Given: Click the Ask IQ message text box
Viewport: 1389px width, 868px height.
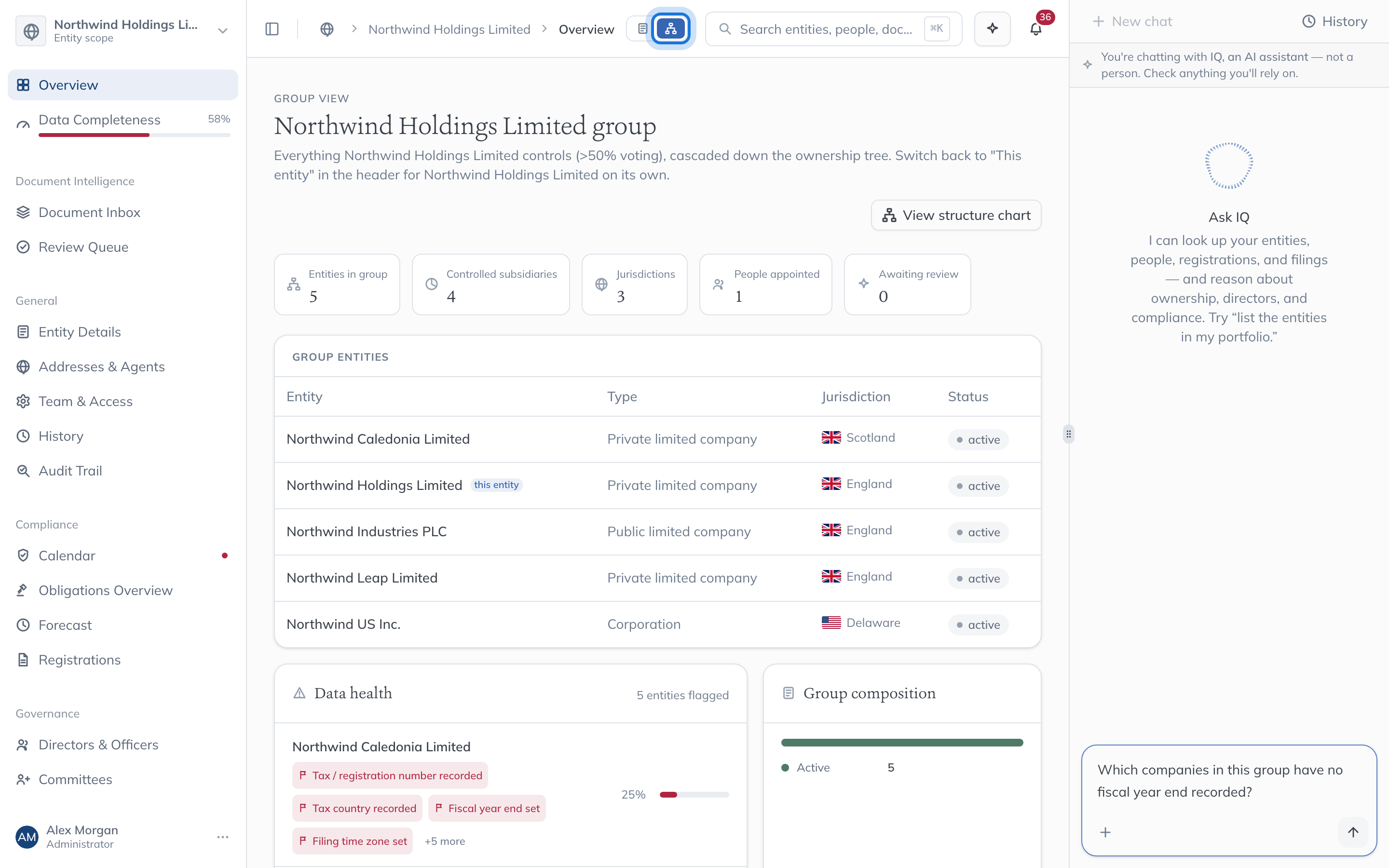Looking at the screenshot, I should 1228,782.
